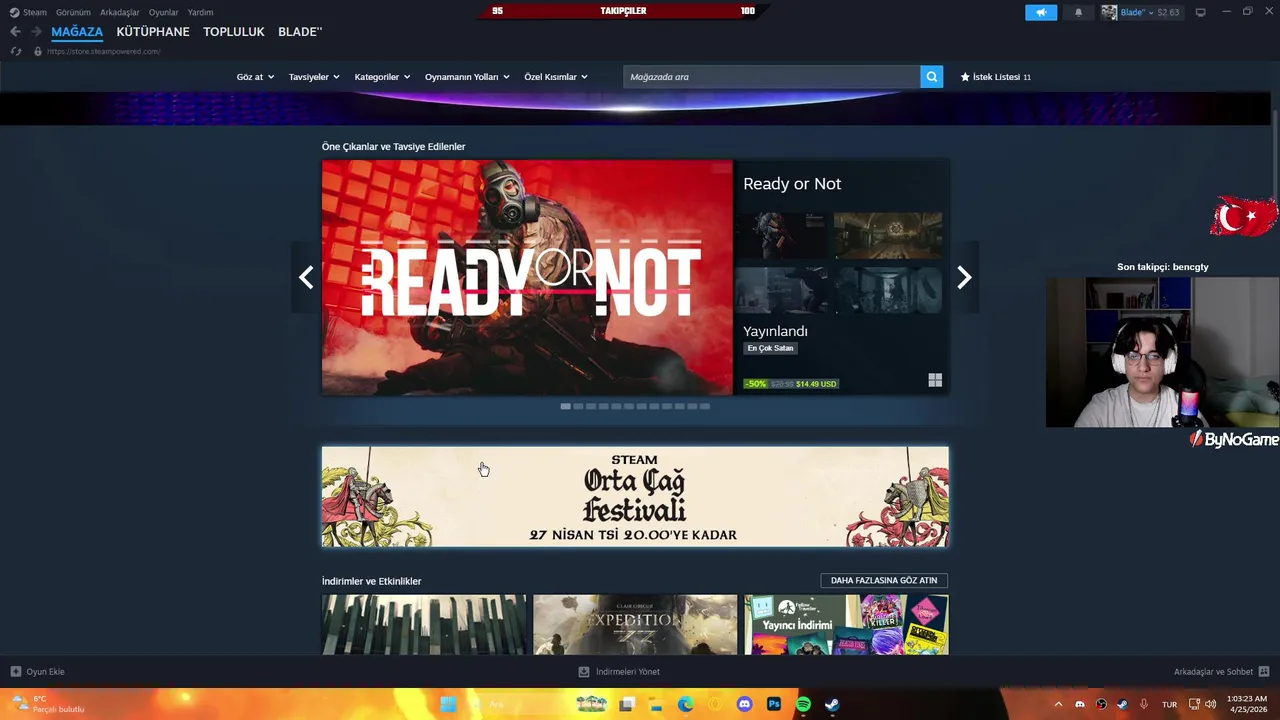Open Microsoft Edge from taskbar
Screen dimensions: 1280x720
(685, 704)
